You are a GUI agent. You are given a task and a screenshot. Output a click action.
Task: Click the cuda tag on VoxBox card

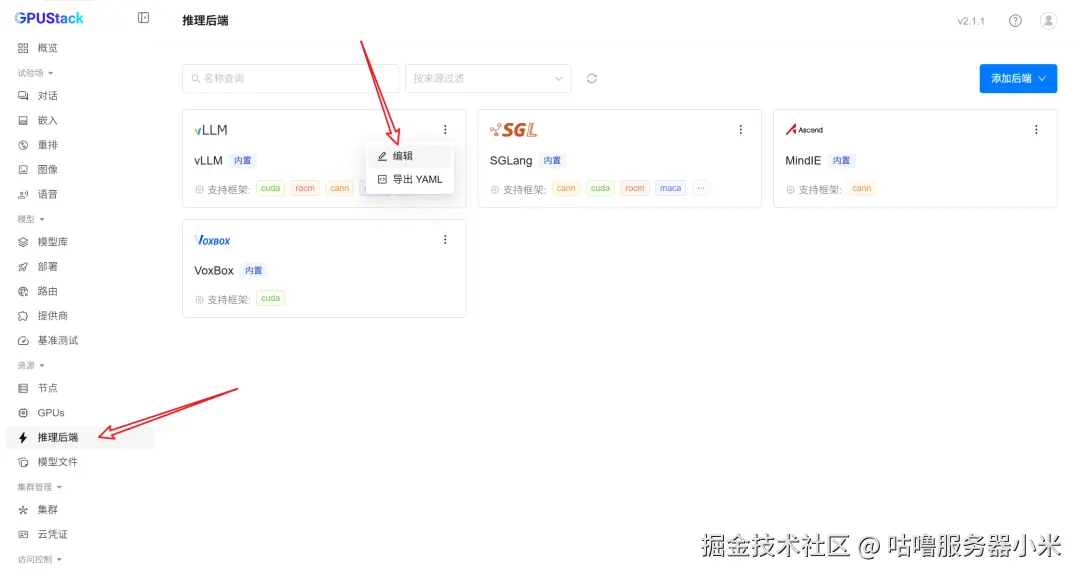click(271, 298)
